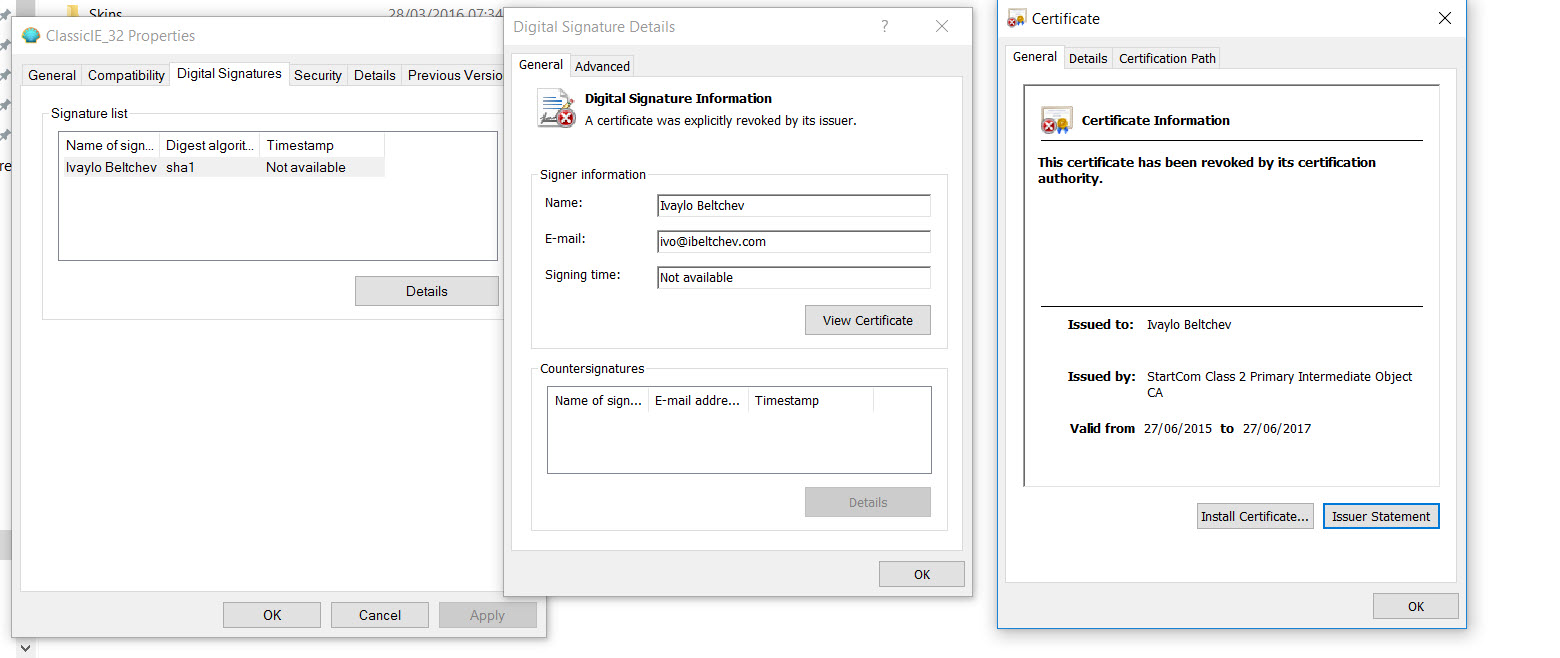Click Details button under Signature list
The image size is (1560, 658).
426,291
